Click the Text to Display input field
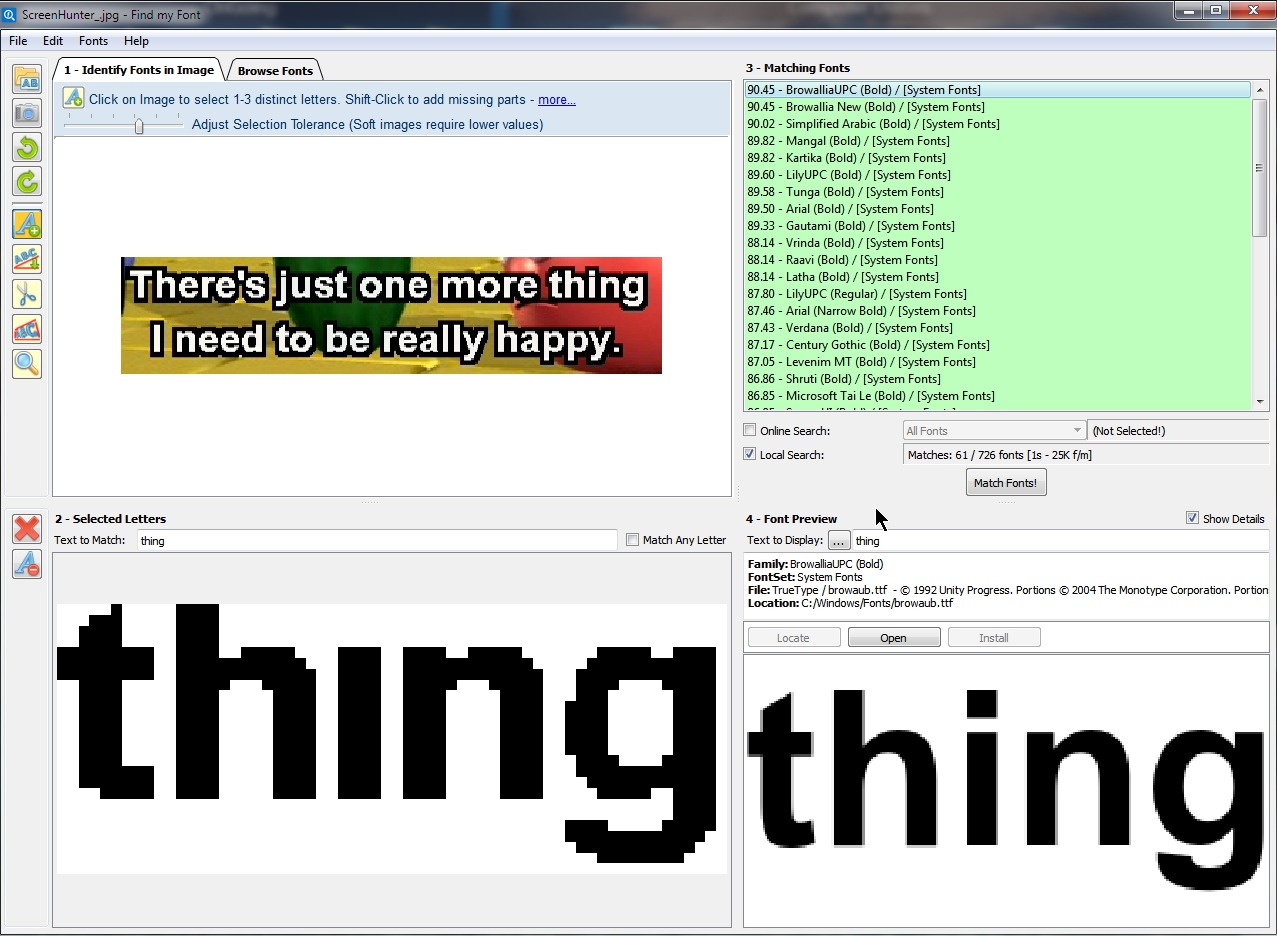 [1060, 540]
